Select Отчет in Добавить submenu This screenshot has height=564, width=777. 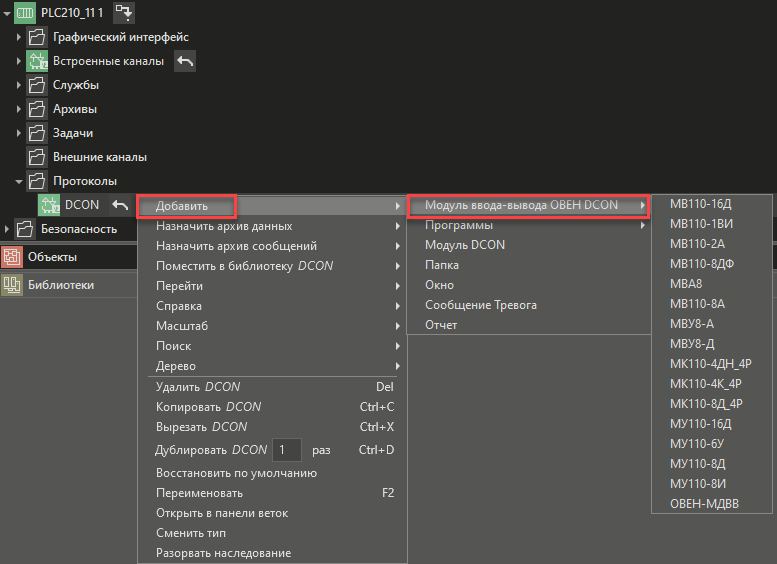pos(529,325)
